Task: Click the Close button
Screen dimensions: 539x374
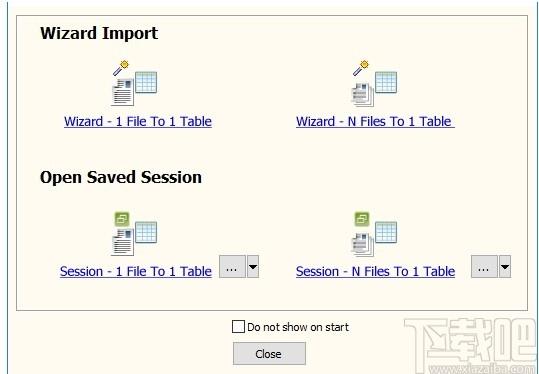Action: 269,353
